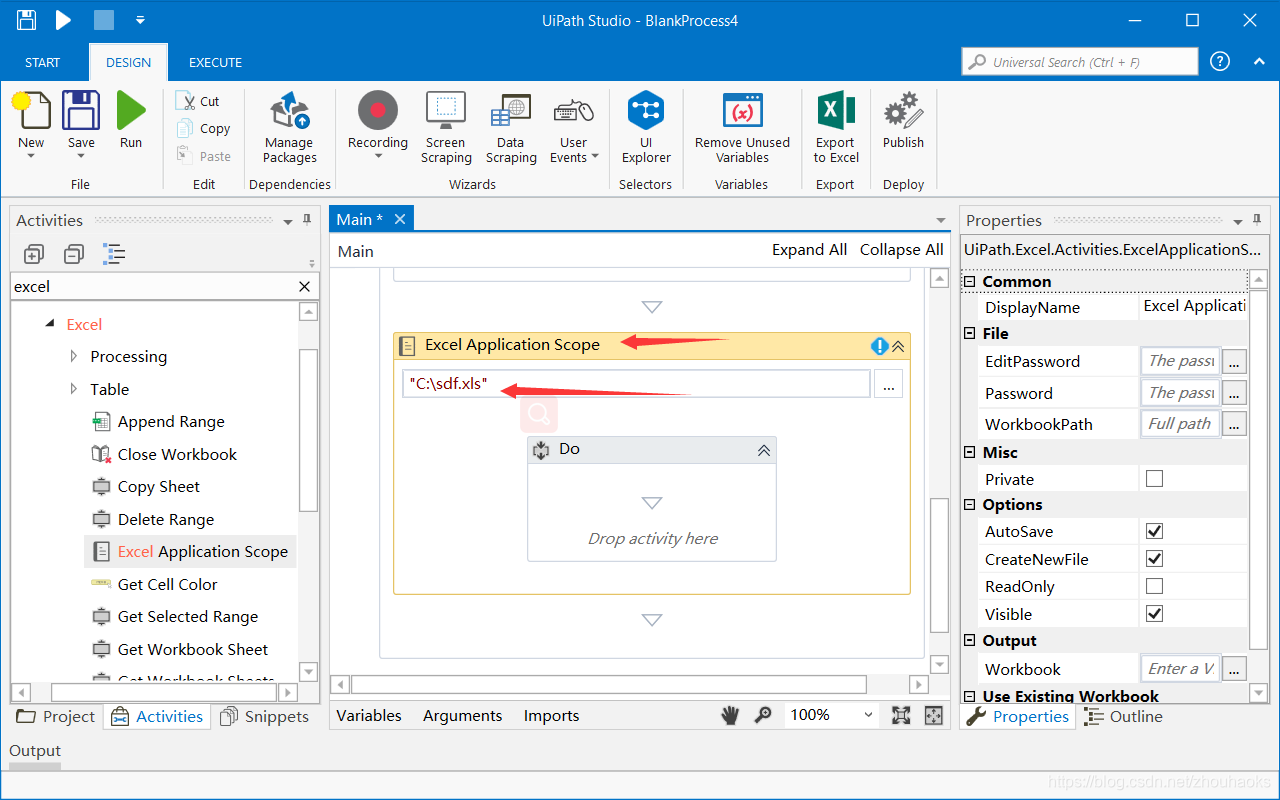Switch to the Outline tab
Screen dimensions: 1280x800
[x=1123, y=716]
